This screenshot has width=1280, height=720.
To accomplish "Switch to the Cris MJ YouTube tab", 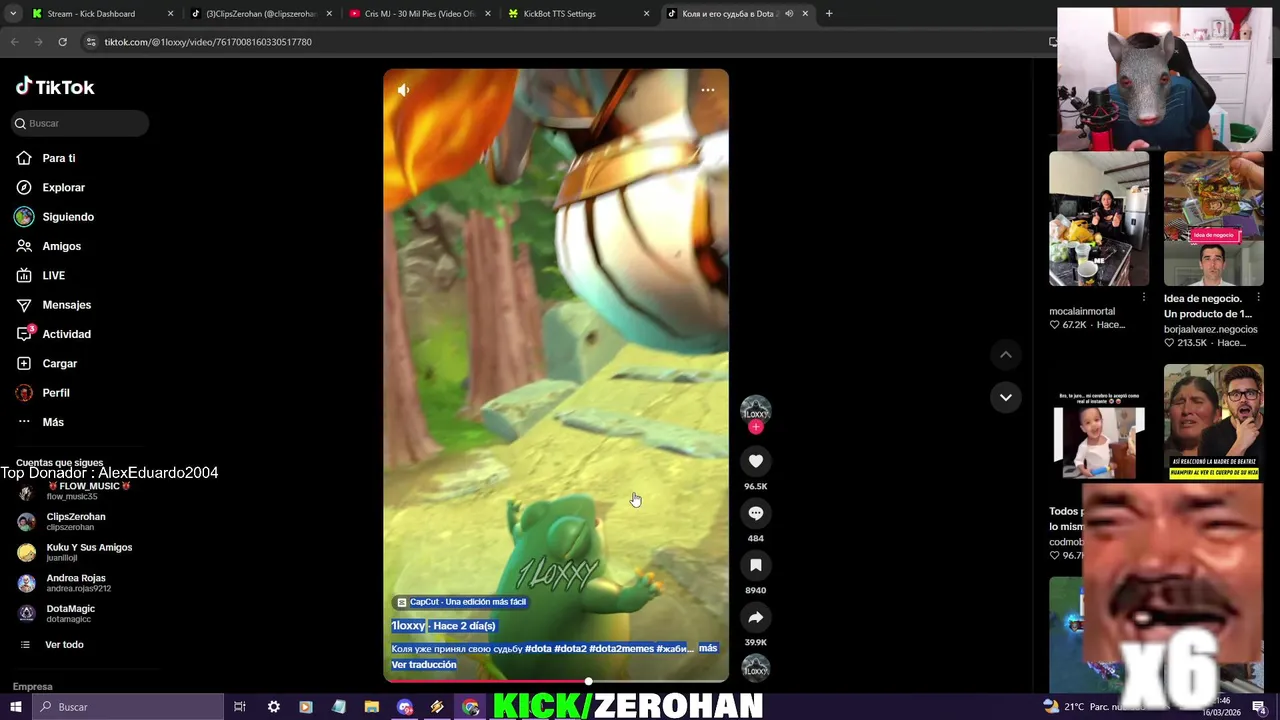I will 420,14.
